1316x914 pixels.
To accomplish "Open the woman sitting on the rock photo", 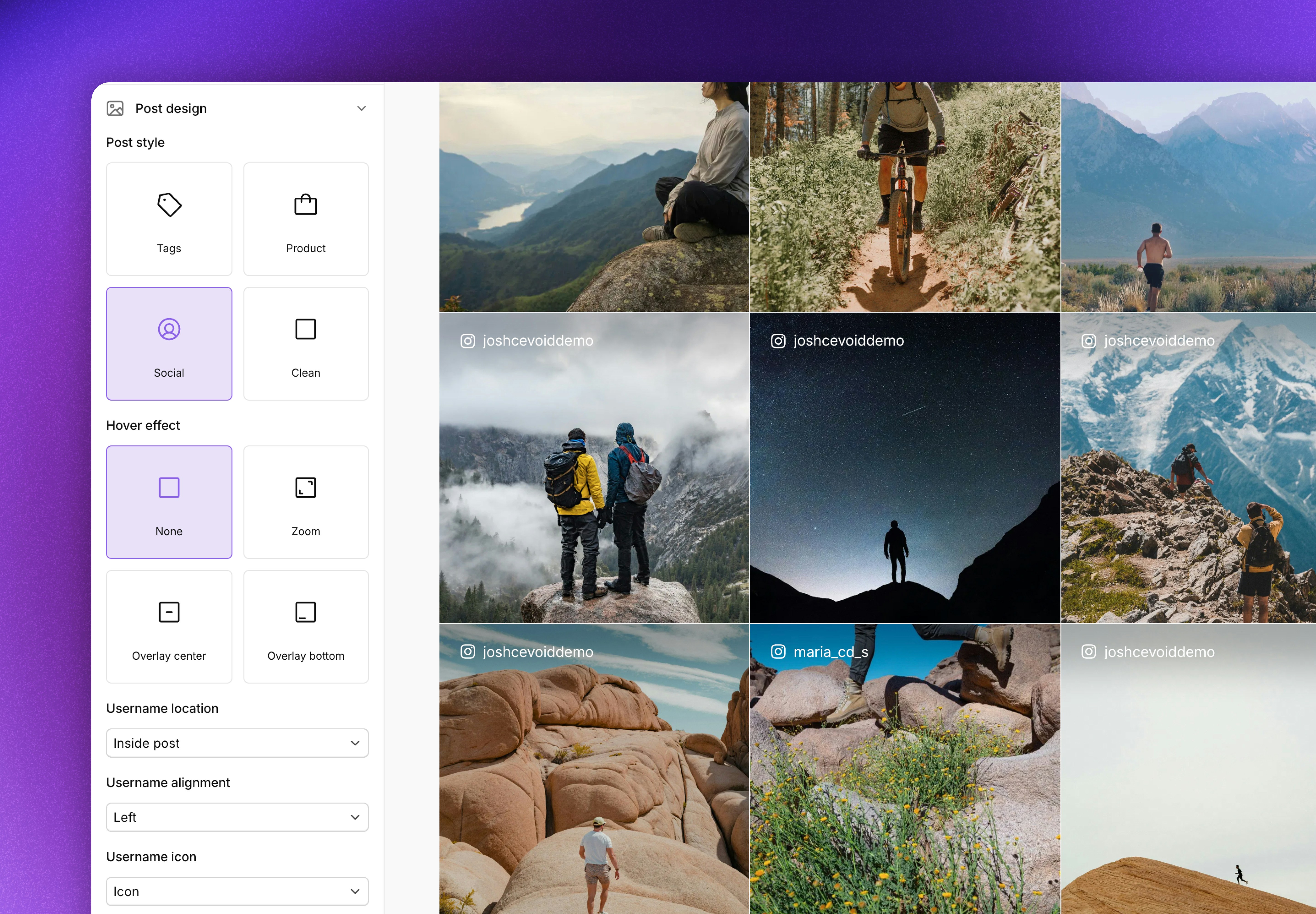I will tap(594, 197).
